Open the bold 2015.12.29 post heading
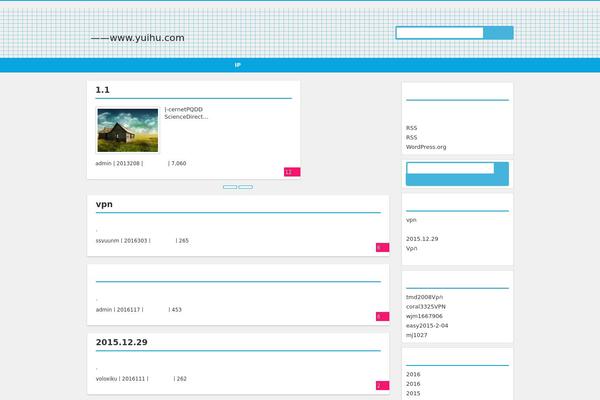 click(x=121, y=342)
